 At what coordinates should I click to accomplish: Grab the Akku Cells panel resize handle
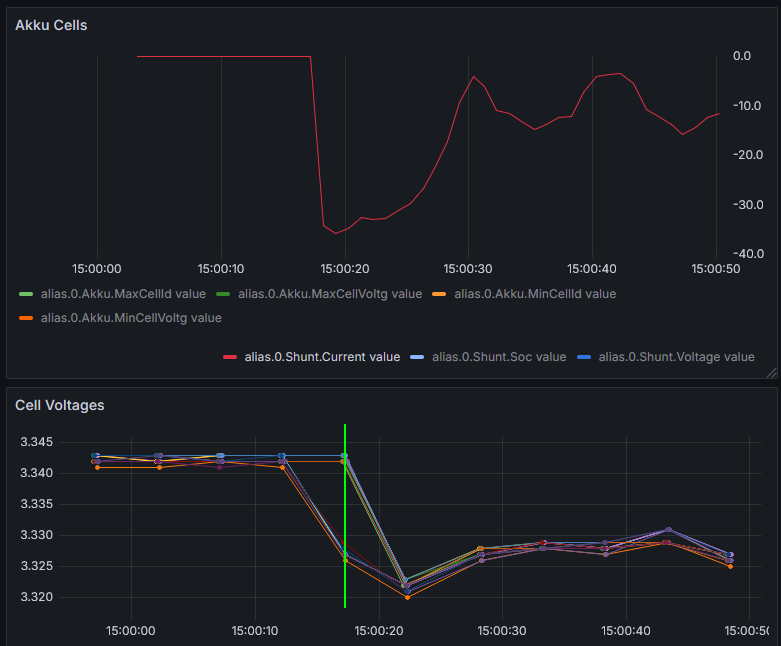(771, 372)
